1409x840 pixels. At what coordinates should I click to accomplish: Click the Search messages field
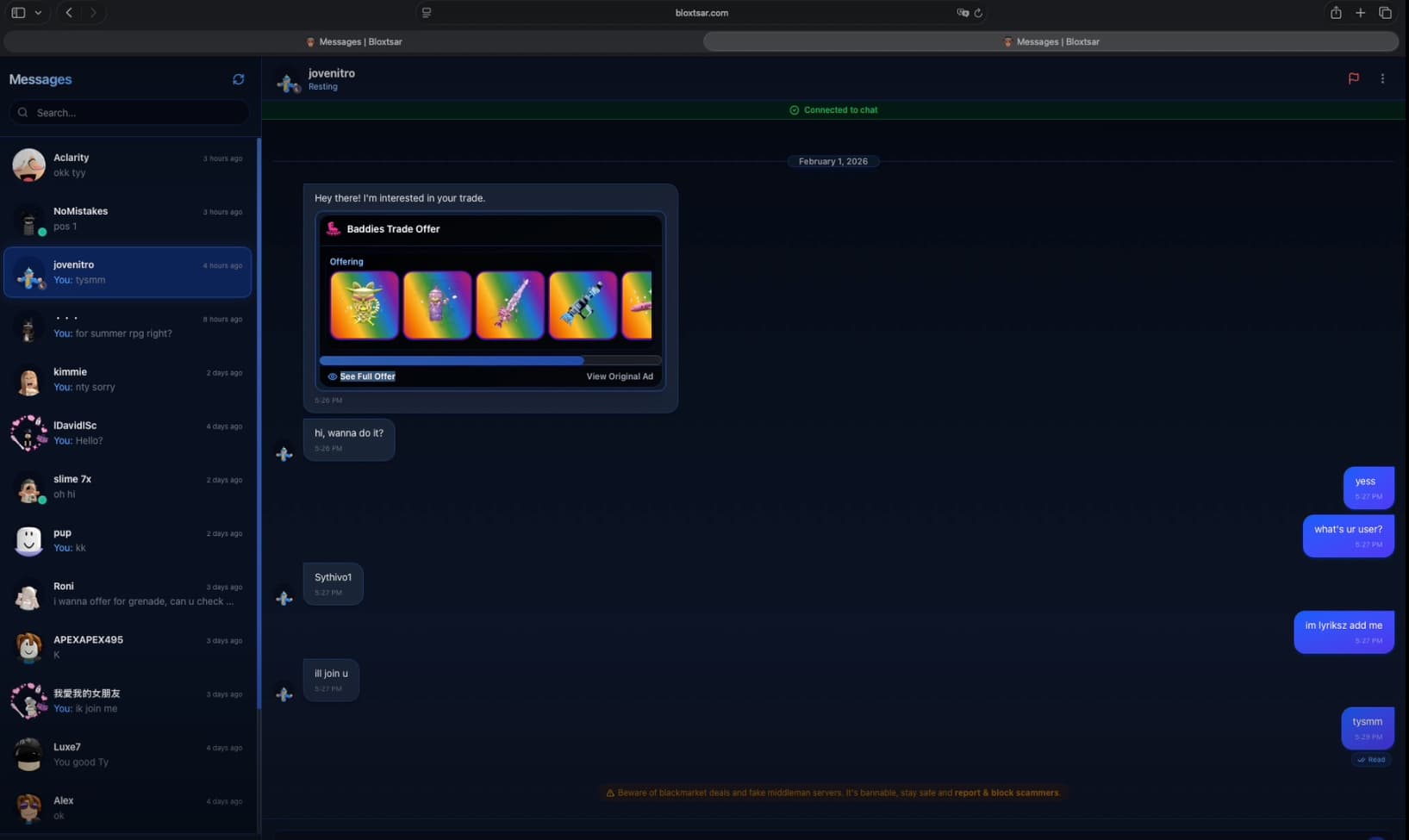(x=129, y=113)
